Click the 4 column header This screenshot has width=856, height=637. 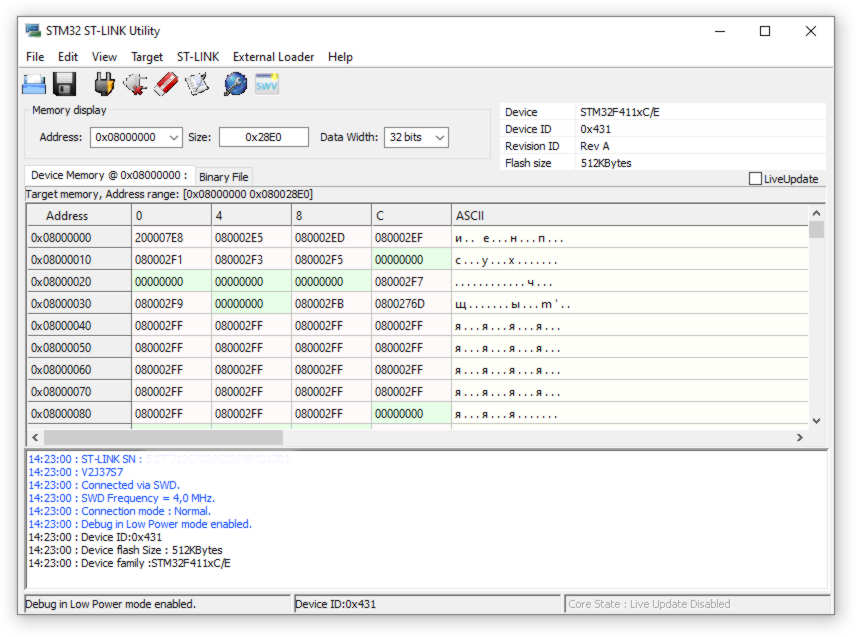click(251, 216)
